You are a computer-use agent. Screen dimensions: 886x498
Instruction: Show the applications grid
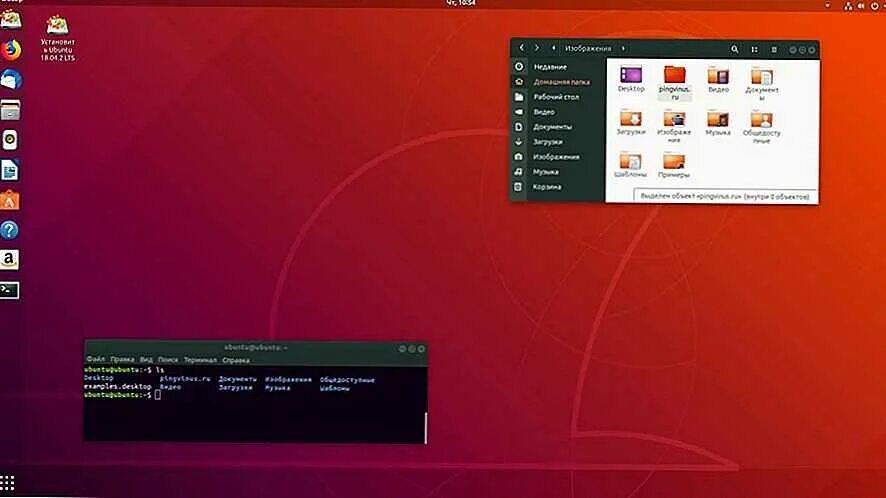click(7, 483)
